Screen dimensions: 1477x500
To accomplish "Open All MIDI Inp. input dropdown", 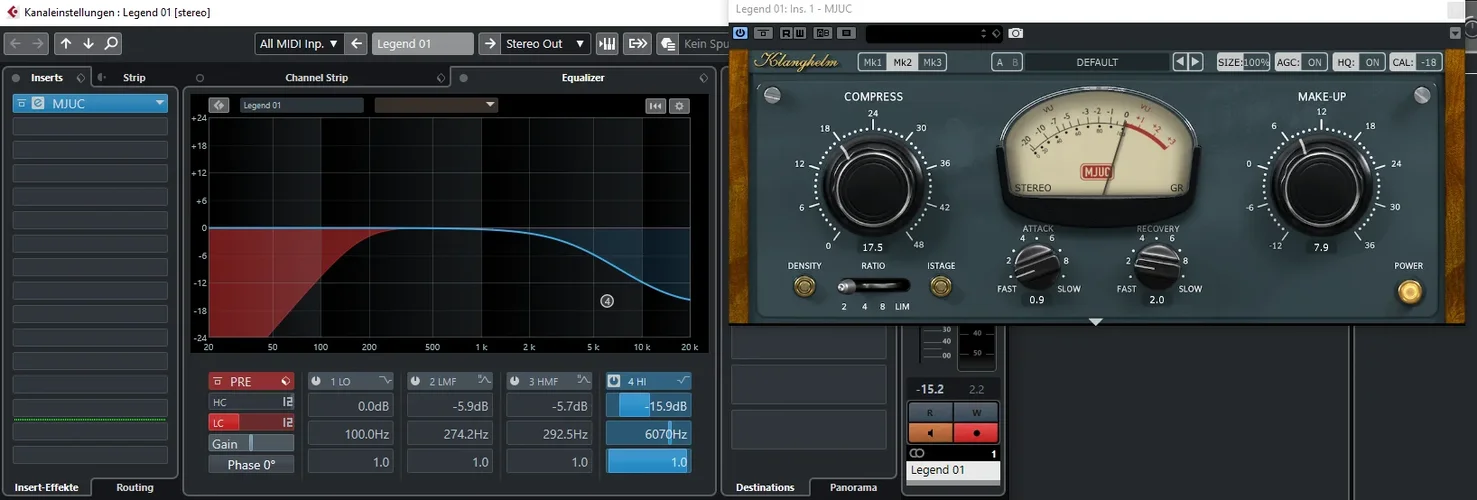I will click(x=299, y=44).
